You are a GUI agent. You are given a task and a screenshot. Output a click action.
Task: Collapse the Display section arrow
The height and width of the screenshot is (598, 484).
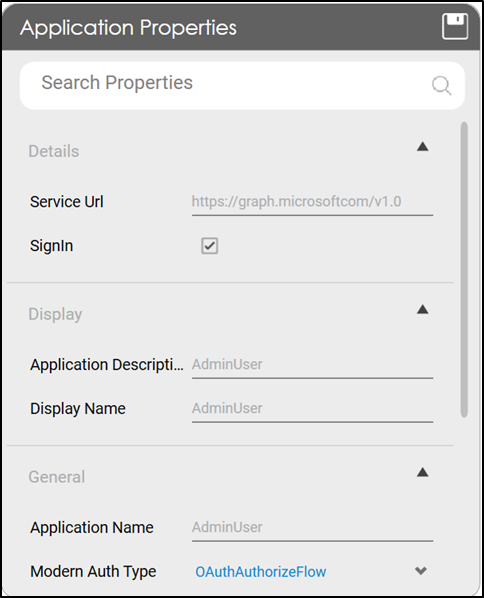click(x=422, y=309)
